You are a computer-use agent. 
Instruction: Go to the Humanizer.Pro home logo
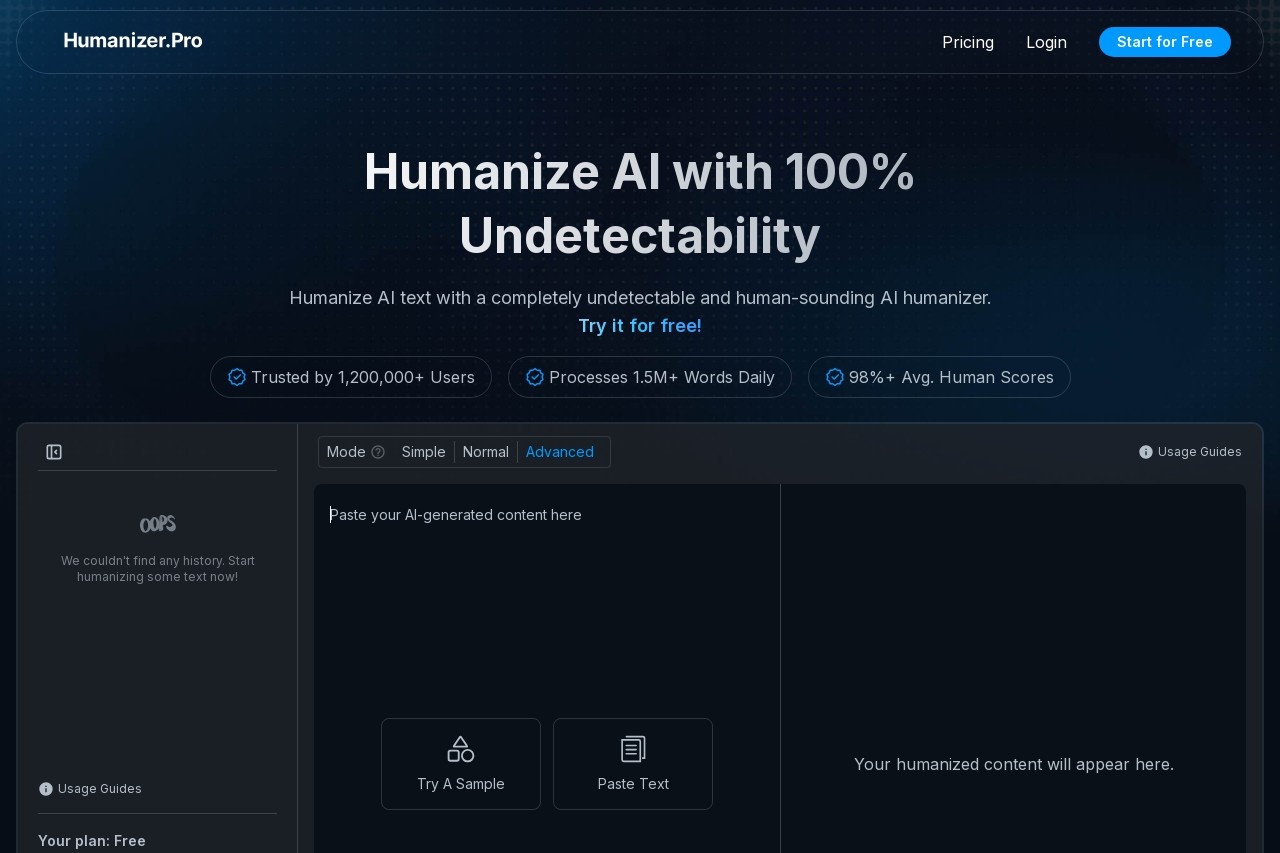click(x=133, y=41)
